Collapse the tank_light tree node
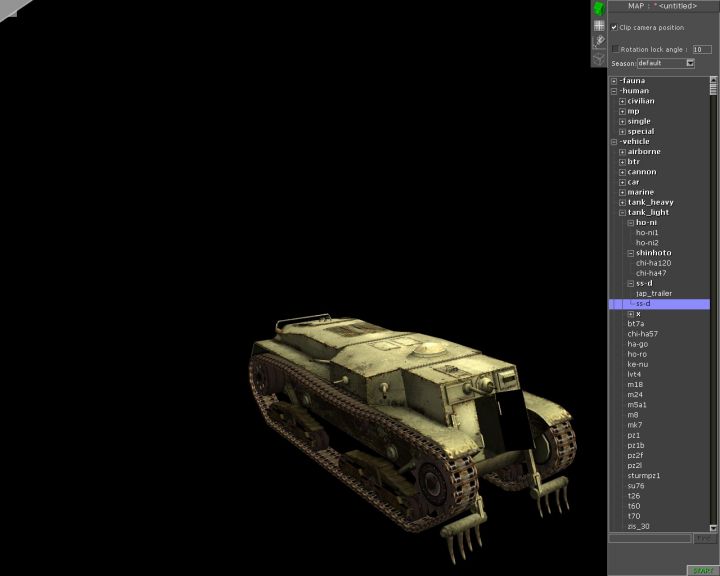The height and width of the screenshot is (576, 720). click(x=622, y=212)
